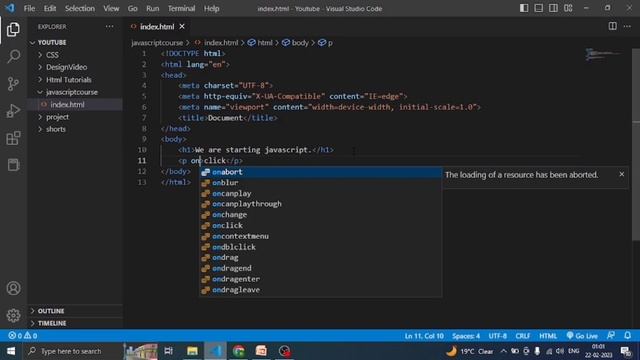Split the editor to the right
The width and height of the screenshot is (640, 360).
click(x=613, y=26)
